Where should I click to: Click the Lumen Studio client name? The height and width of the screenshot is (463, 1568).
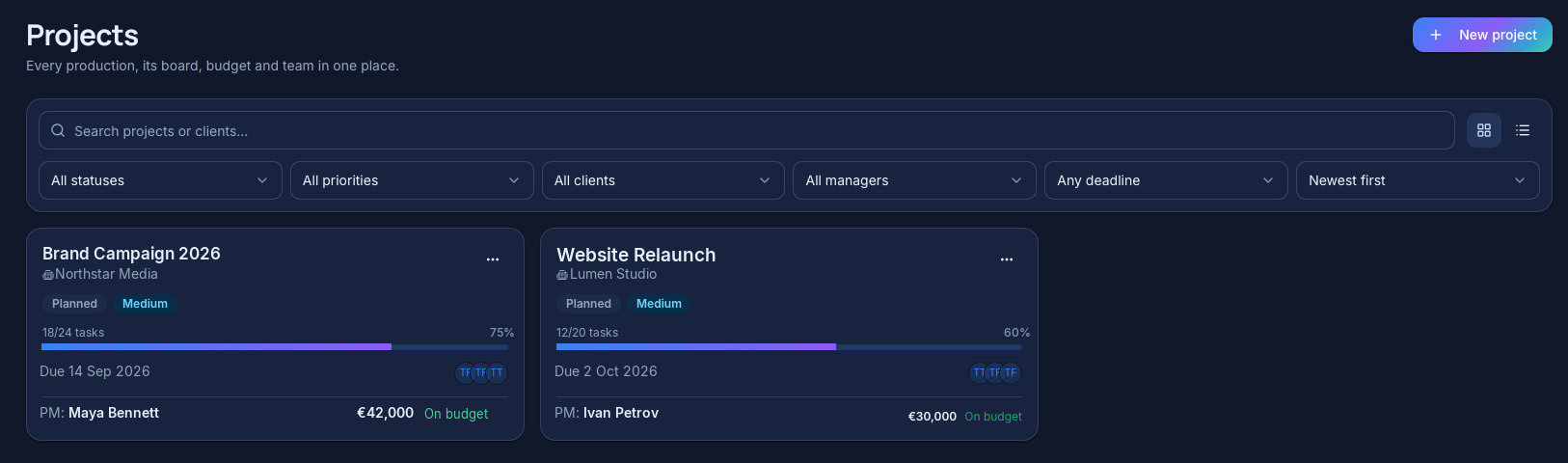(613, 274)
